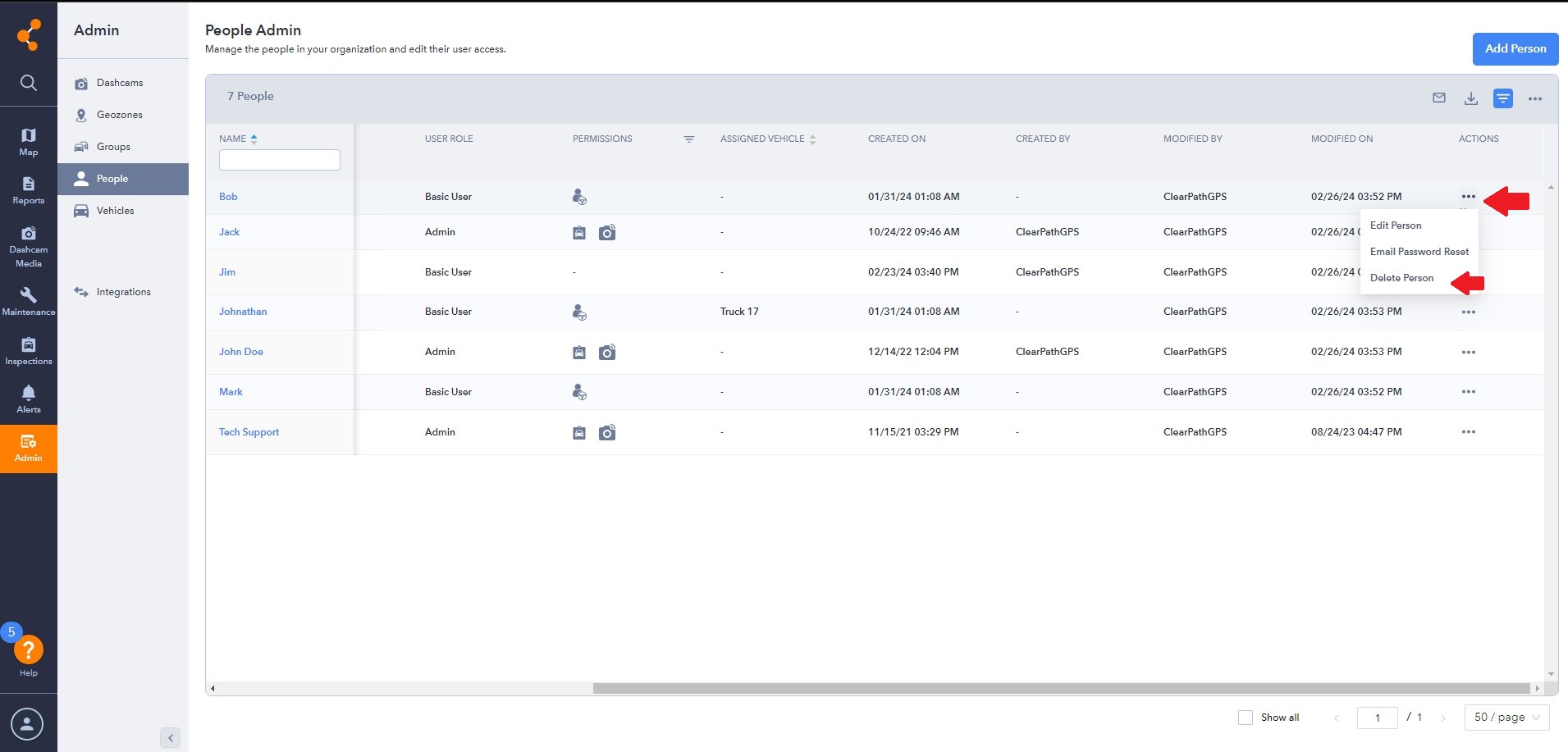This screenshot has height=752, width=1568.
Task: Collapse the Admin side panel
Action: [171, 737]
